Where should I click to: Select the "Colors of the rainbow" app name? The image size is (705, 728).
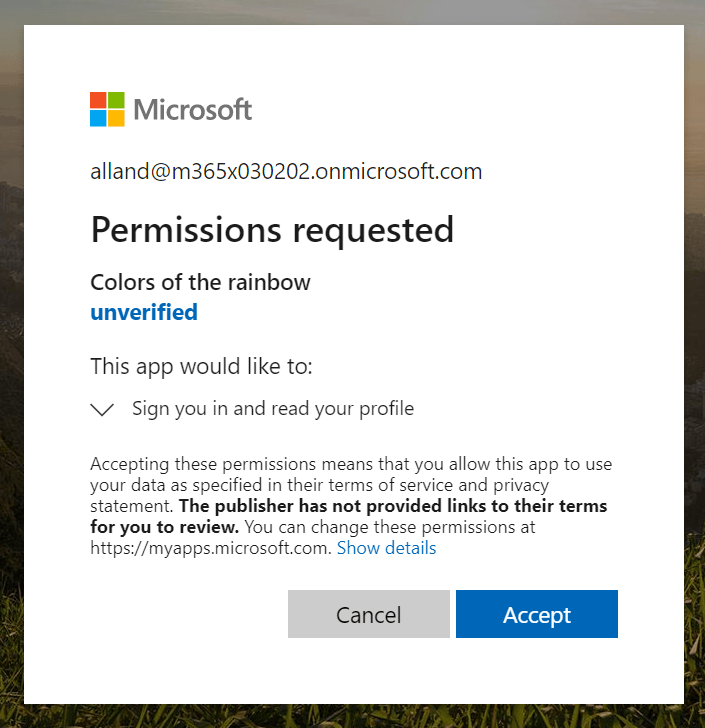pyautogui.click(x=200, y=282)
